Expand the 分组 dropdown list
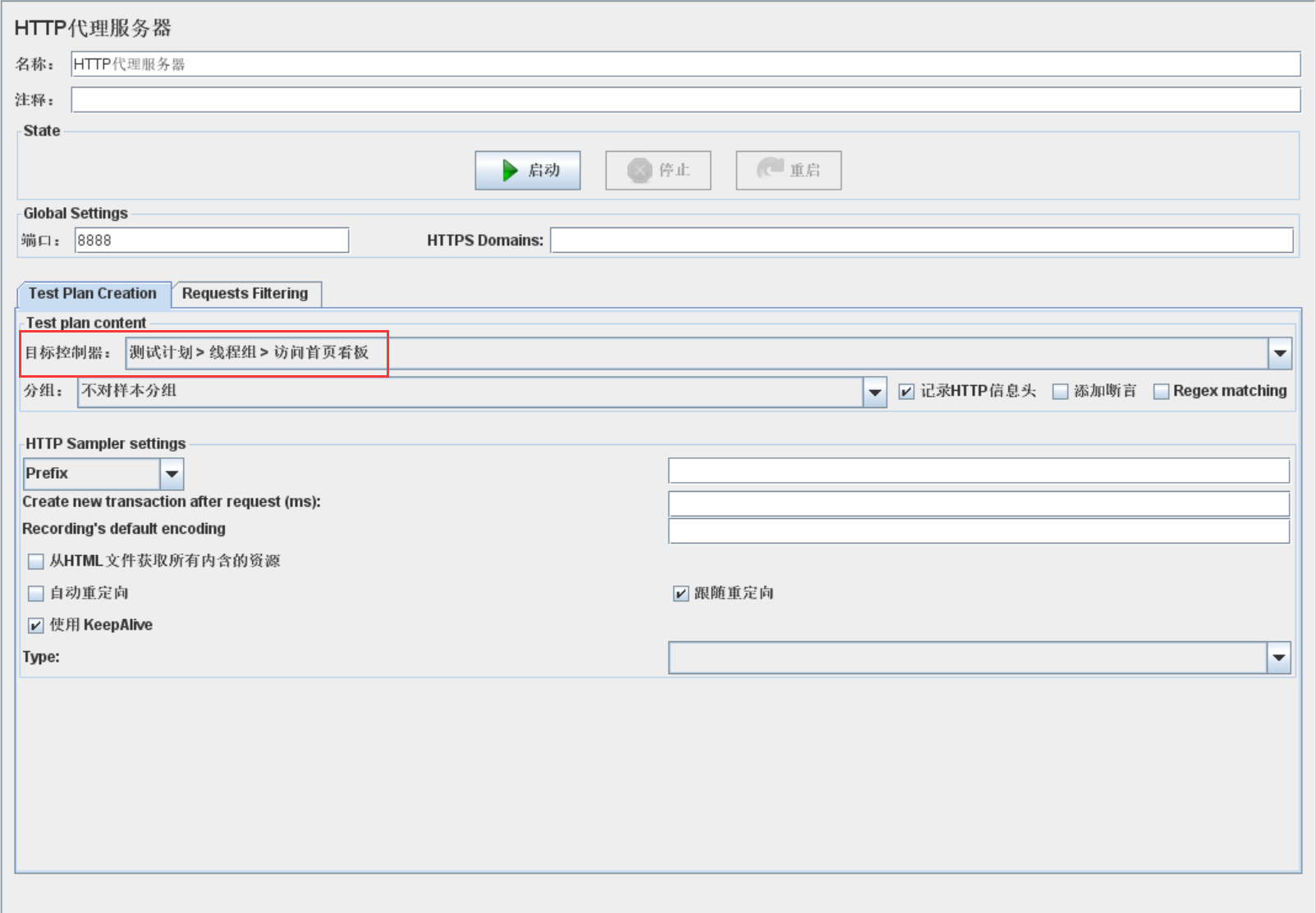The height and width of the screenshot is (913, 1316). (875, 392)
